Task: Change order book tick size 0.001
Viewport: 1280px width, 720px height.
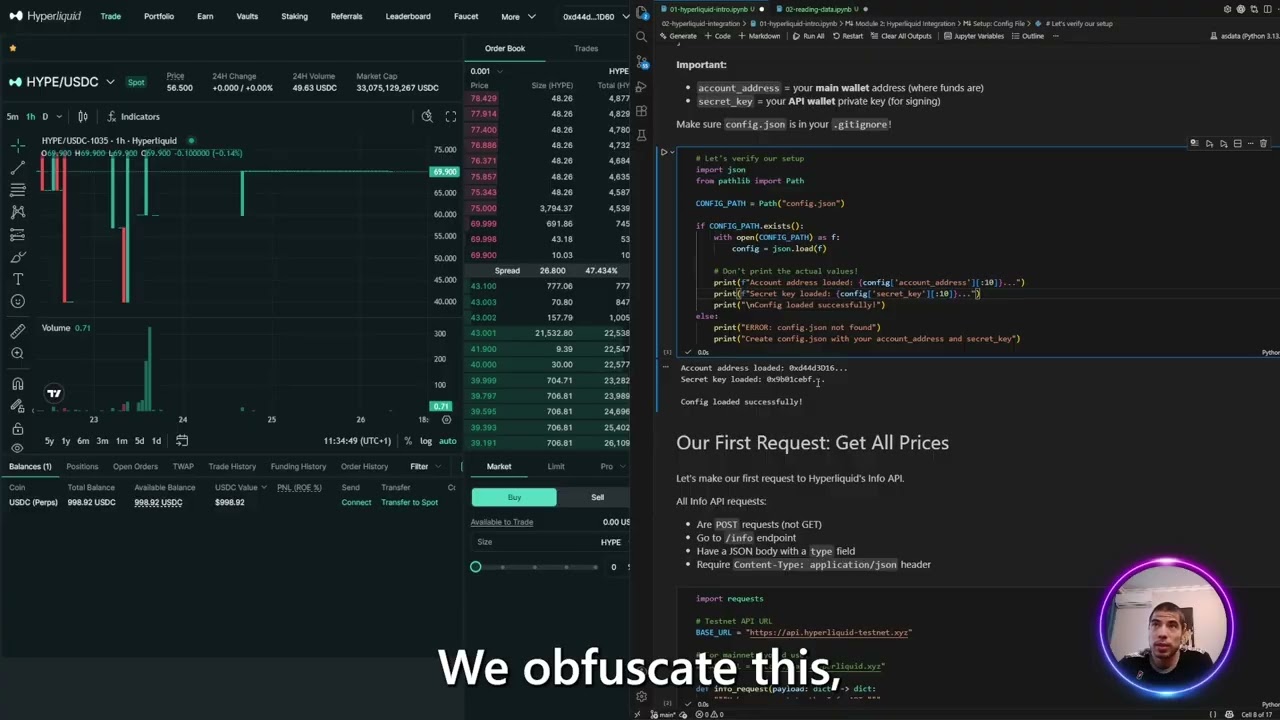Action: (x=486, y=71)
